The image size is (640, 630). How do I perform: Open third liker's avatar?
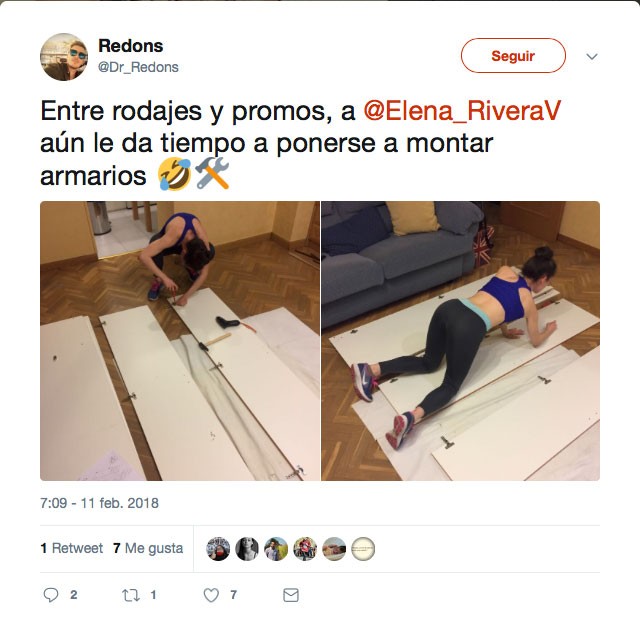[x=276, y=549]
